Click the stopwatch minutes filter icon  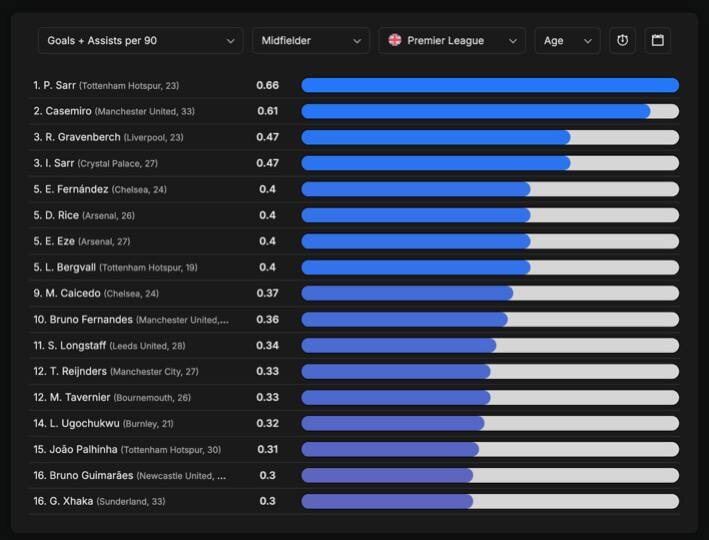[623, 41]
